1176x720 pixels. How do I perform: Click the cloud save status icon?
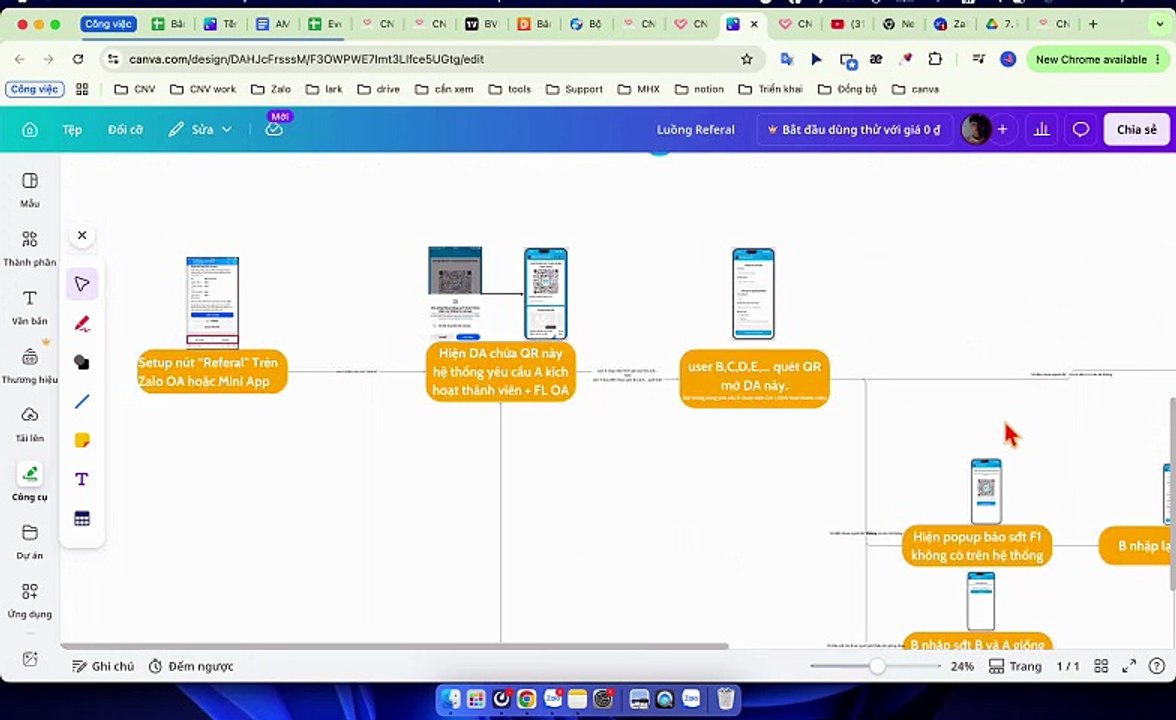(274, 130)
